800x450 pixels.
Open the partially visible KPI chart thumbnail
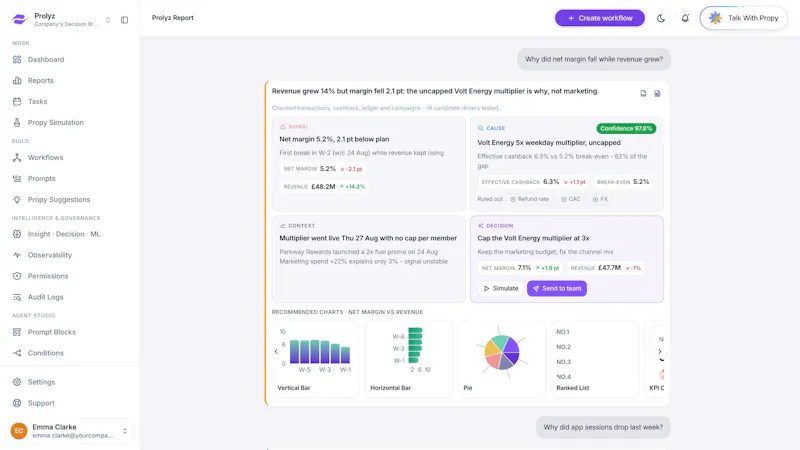[655, 359]
